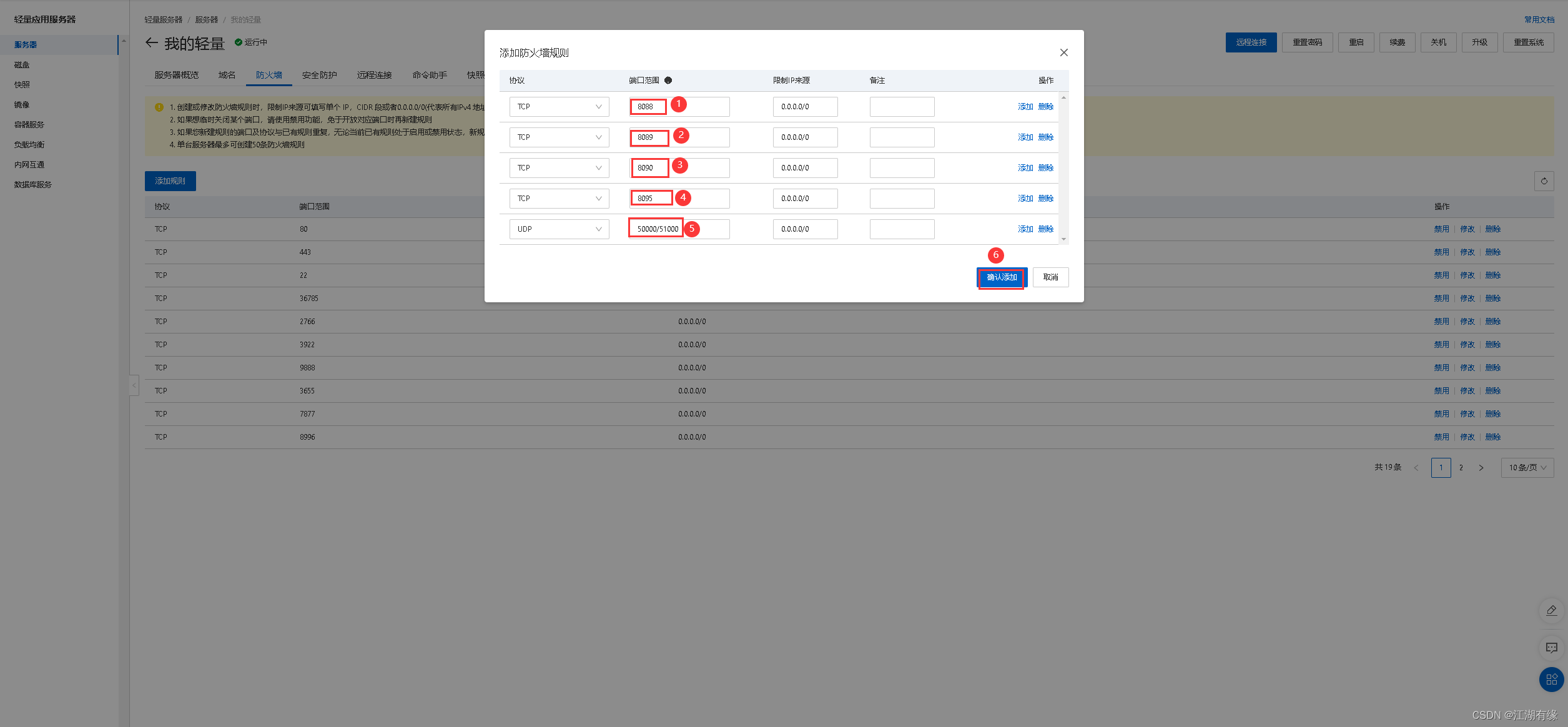The height and width of the screenshot is (727, 1568).
Task: Switch to the 安全防护 tab
Action: coord(319,76)
